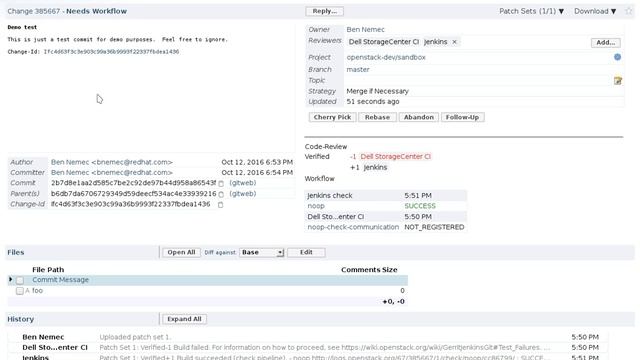Open the Commit row's gitweb link

(x=243, y=183)
